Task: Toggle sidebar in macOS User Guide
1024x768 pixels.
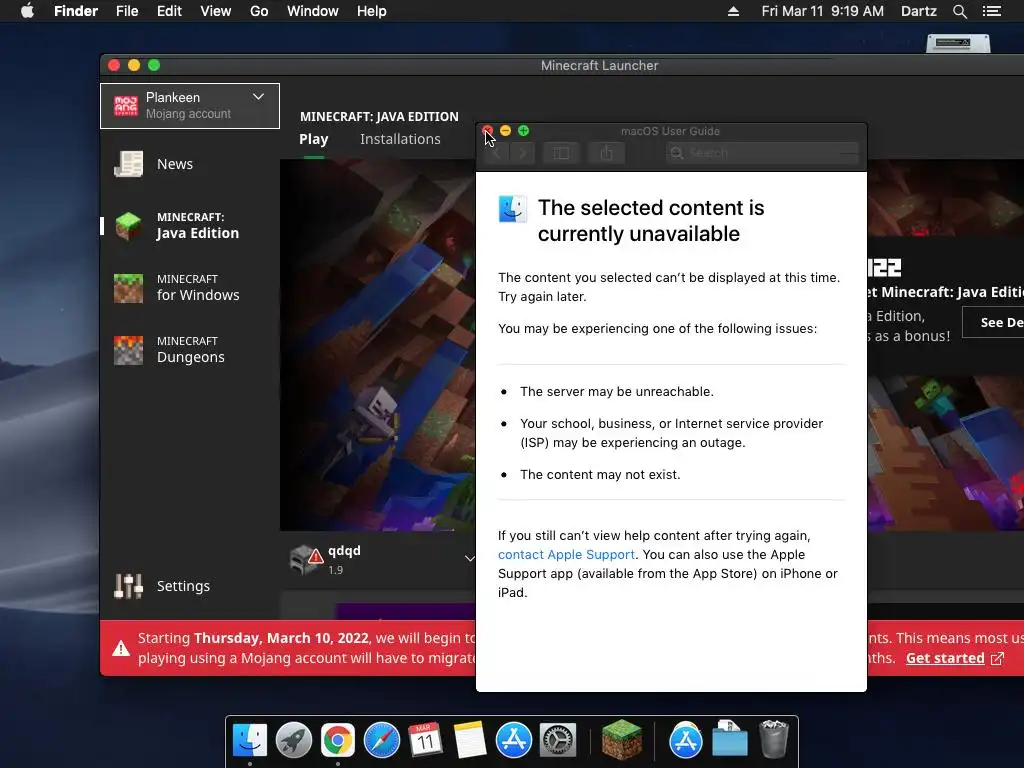Action: 561,153
